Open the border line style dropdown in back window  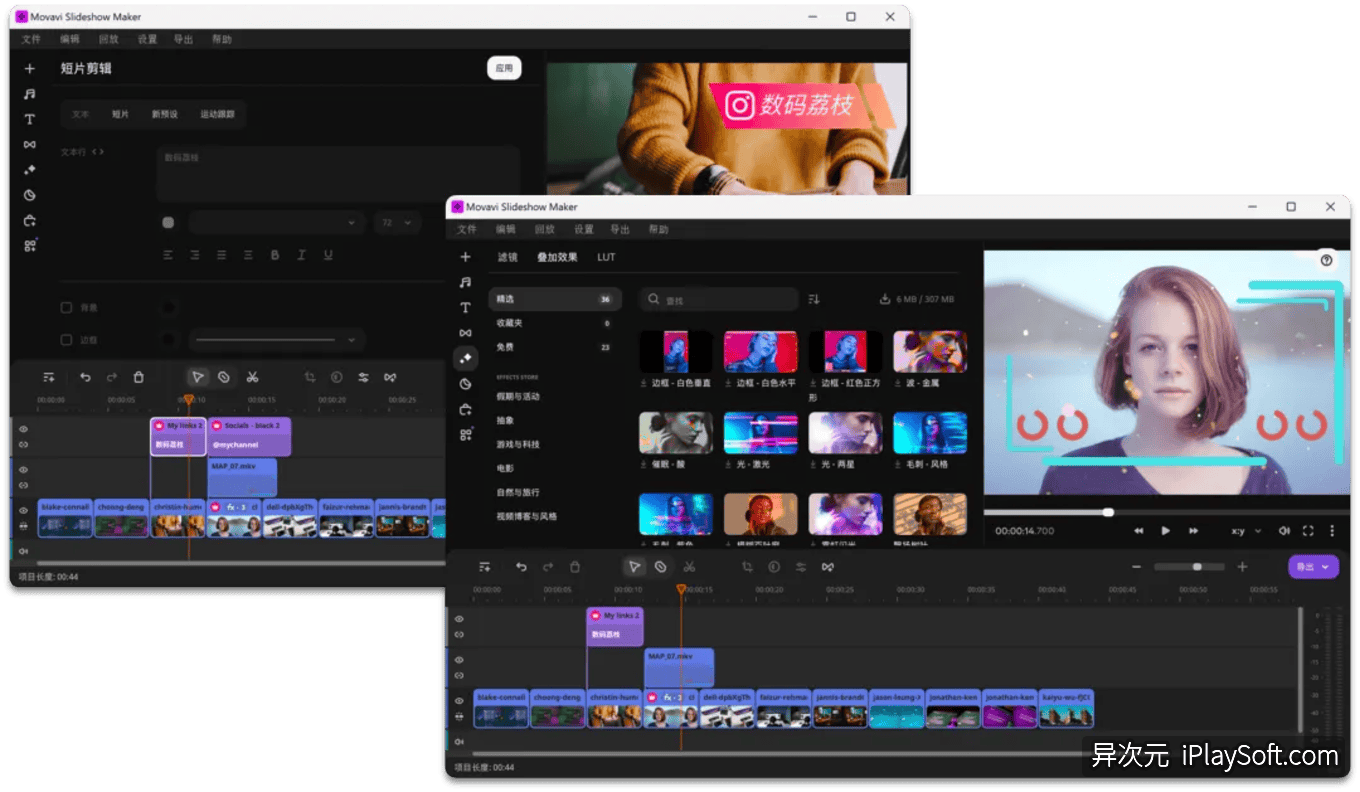(x=277, y=340)
